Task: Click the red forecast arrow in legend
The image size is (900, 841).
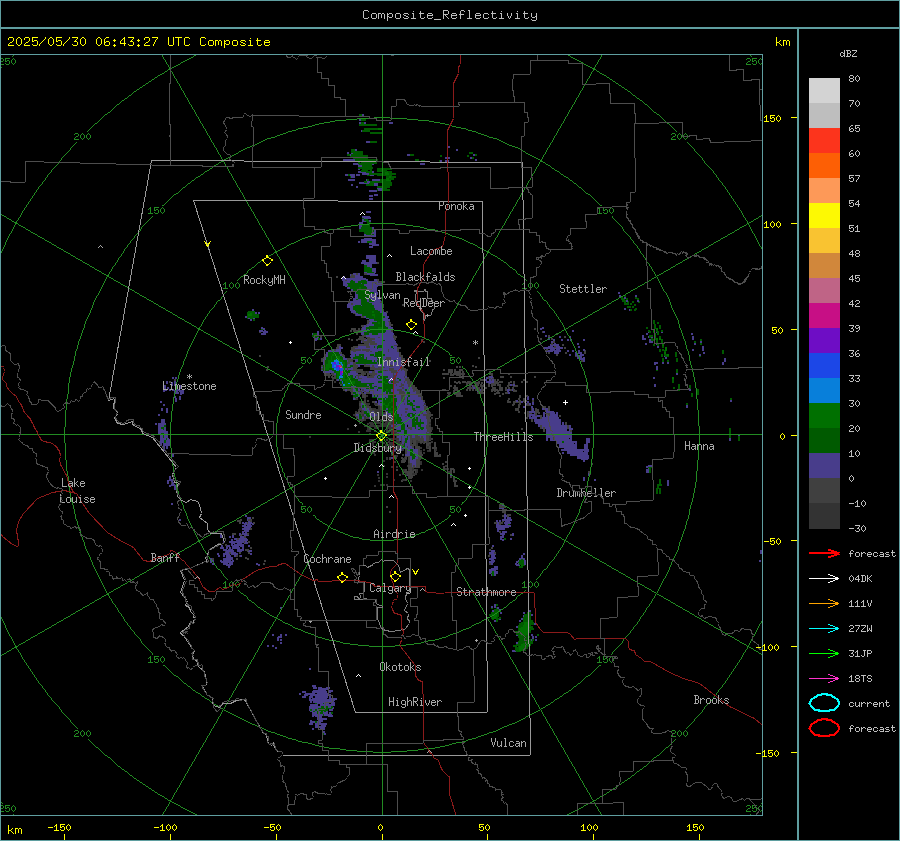Action: (824, 553)
